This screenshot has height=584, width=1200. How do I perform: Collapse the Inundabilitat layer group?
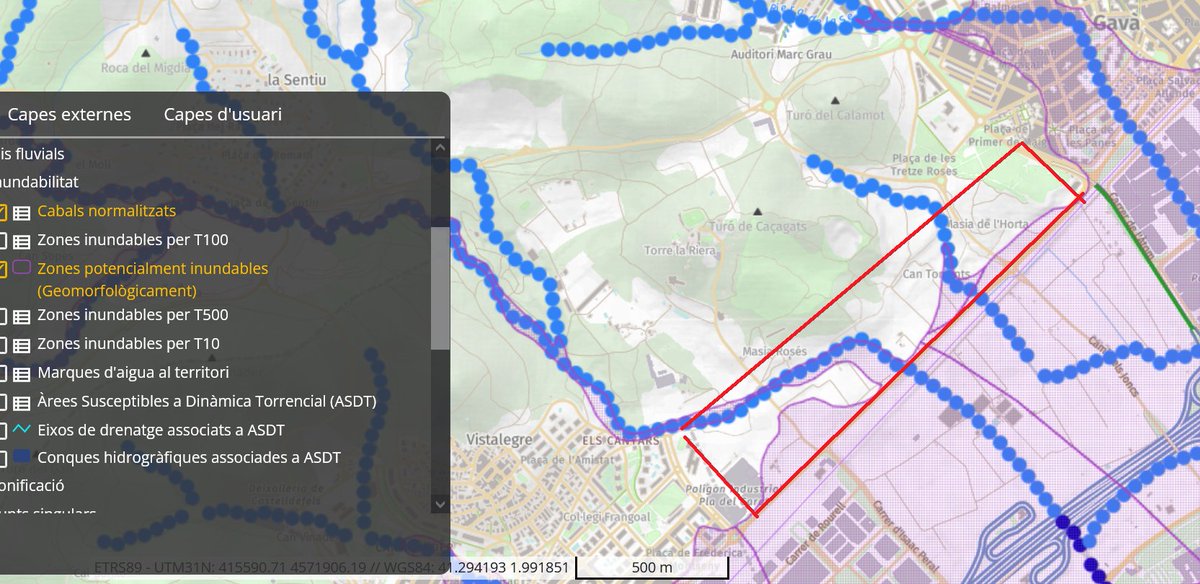pyautogui.click(x=39, y=182)
